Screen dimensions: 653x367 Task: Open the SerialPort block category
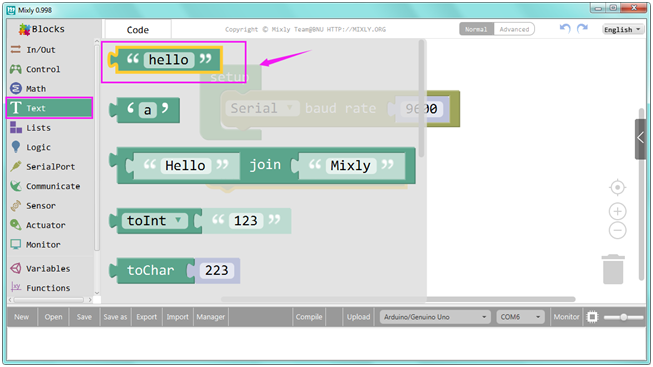click(49, 167)
